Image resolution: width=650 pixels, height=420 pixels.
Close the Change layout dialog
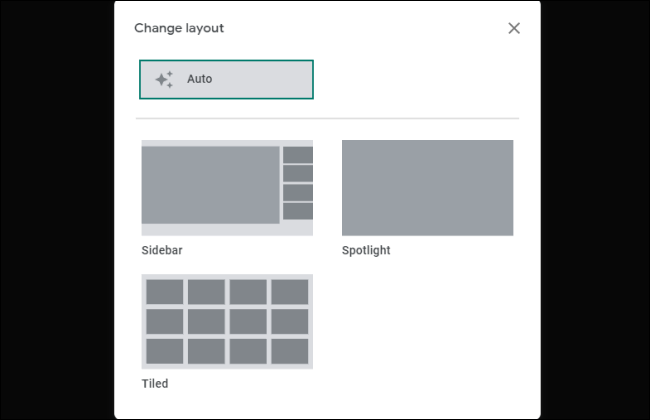pos(514,28)
